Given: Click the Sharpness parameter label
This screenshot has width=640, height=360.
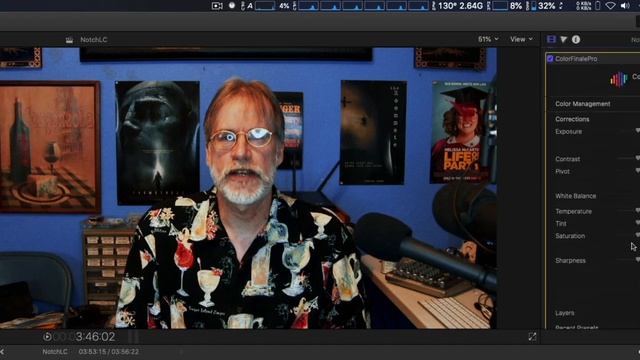Looking at the screenshot, I should (x=570, y=260).
